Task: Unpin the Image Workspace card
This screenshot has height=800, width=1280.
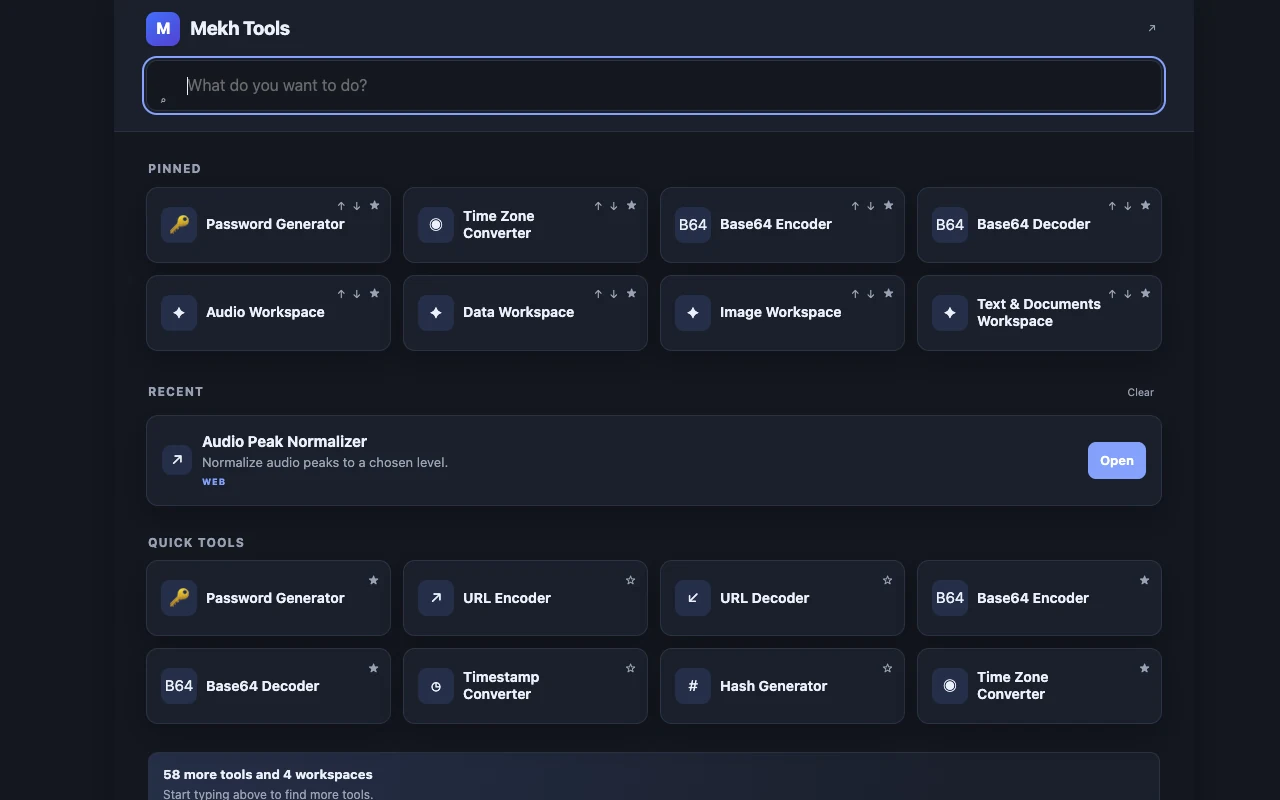Action: point(889,293)
